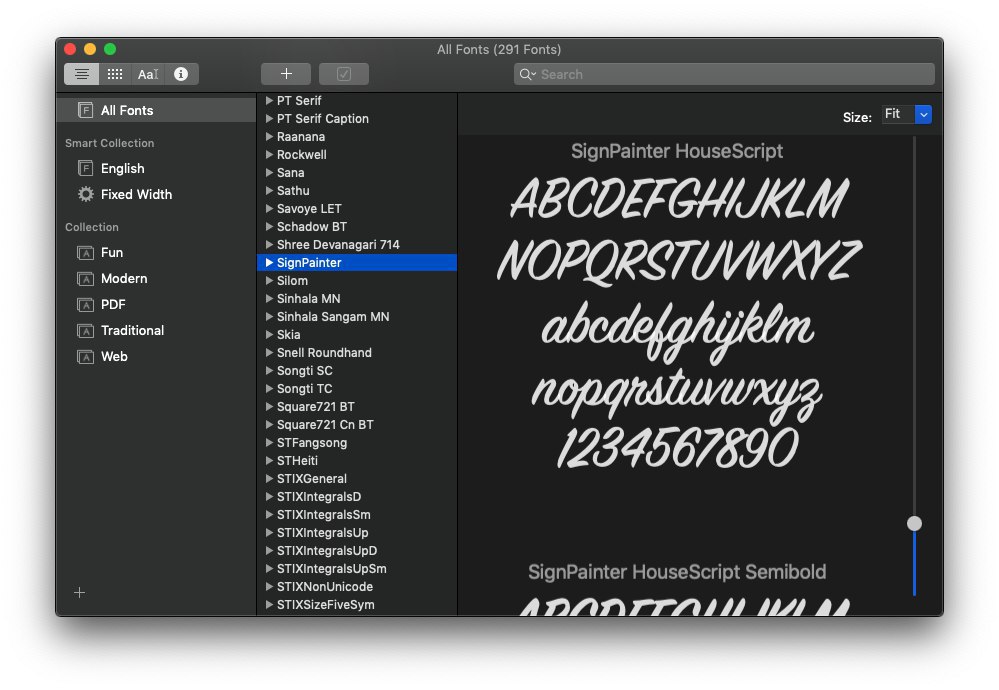Close the Font Book window
Viewport: 999px width, 690px height.
pyautogui.click(x=70, y=49)
